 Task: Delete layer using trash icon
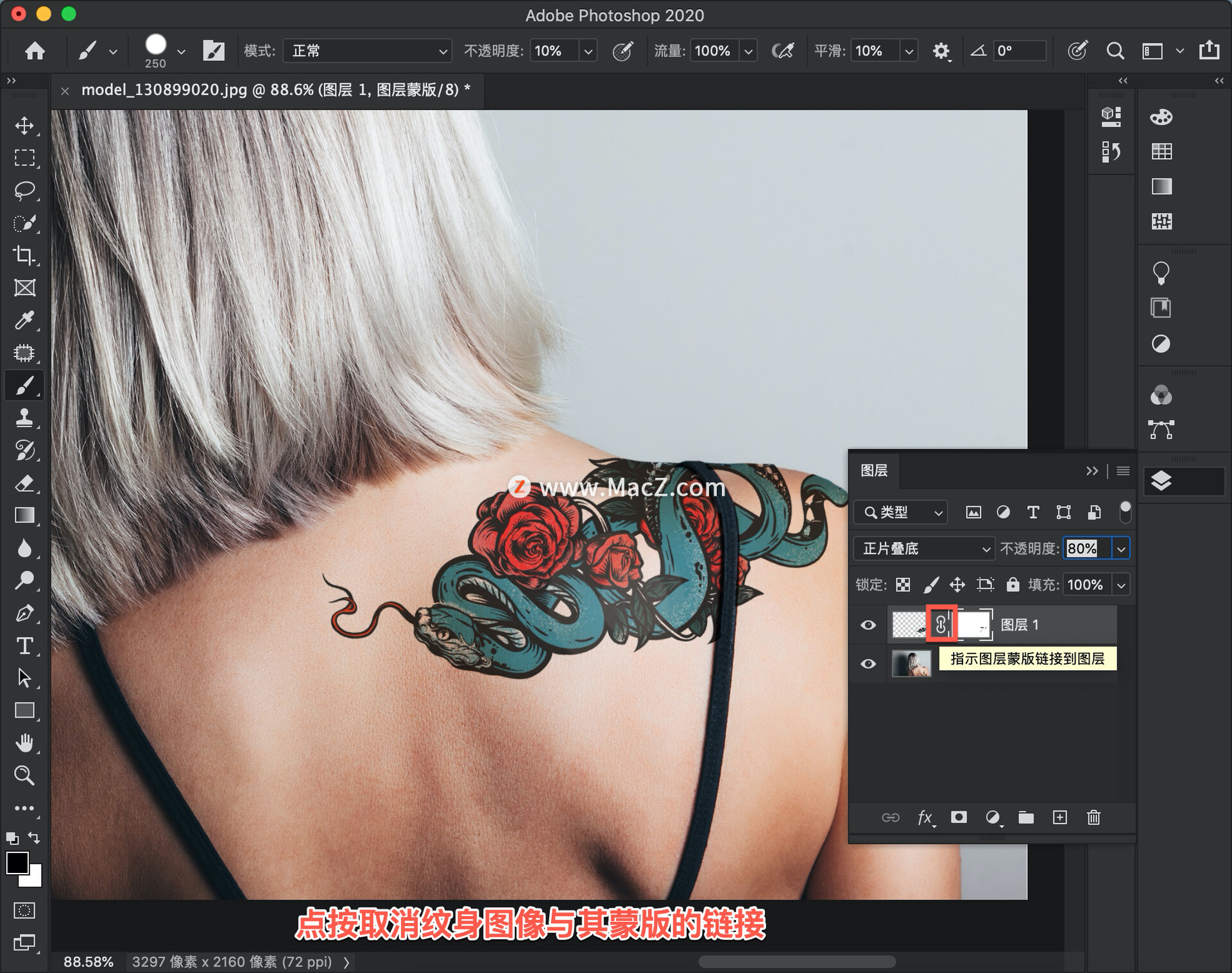[1093, 817]
